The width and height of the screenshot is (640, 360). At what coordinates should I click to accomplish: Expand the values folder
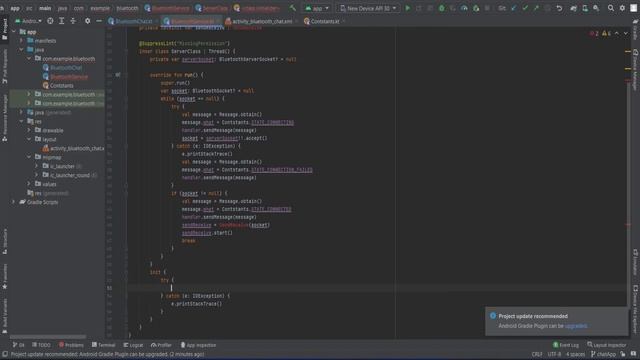pyautogui.click(x=29, y=184)
